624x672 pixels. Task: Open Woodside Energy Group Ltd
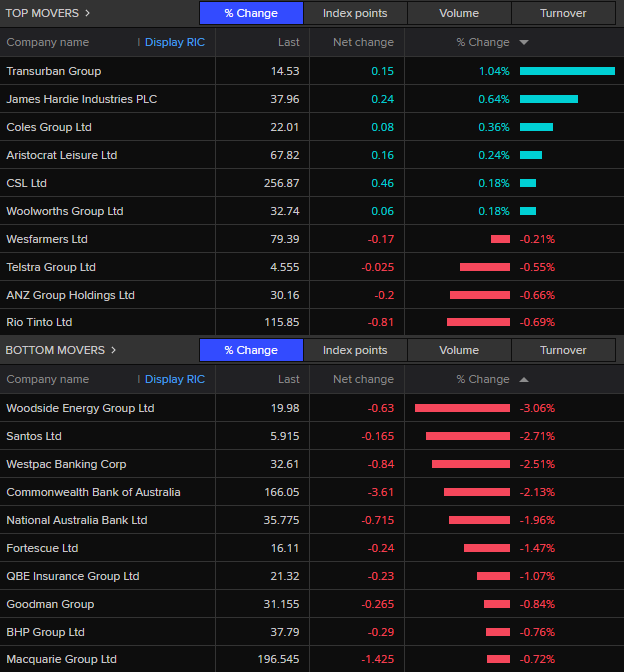tap(80, 408)
